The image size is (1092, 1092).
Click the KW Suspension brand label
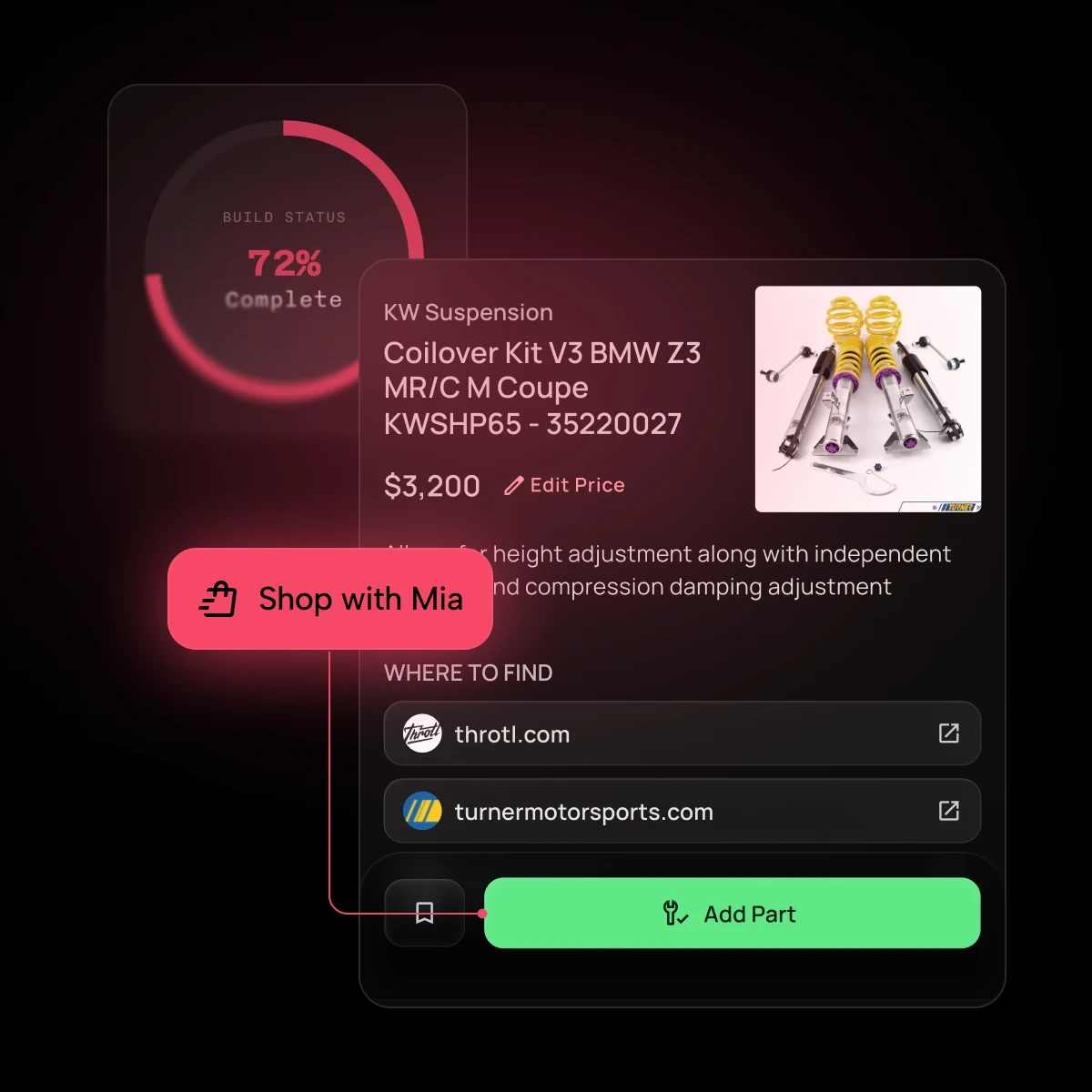click(x=469, y=312)
